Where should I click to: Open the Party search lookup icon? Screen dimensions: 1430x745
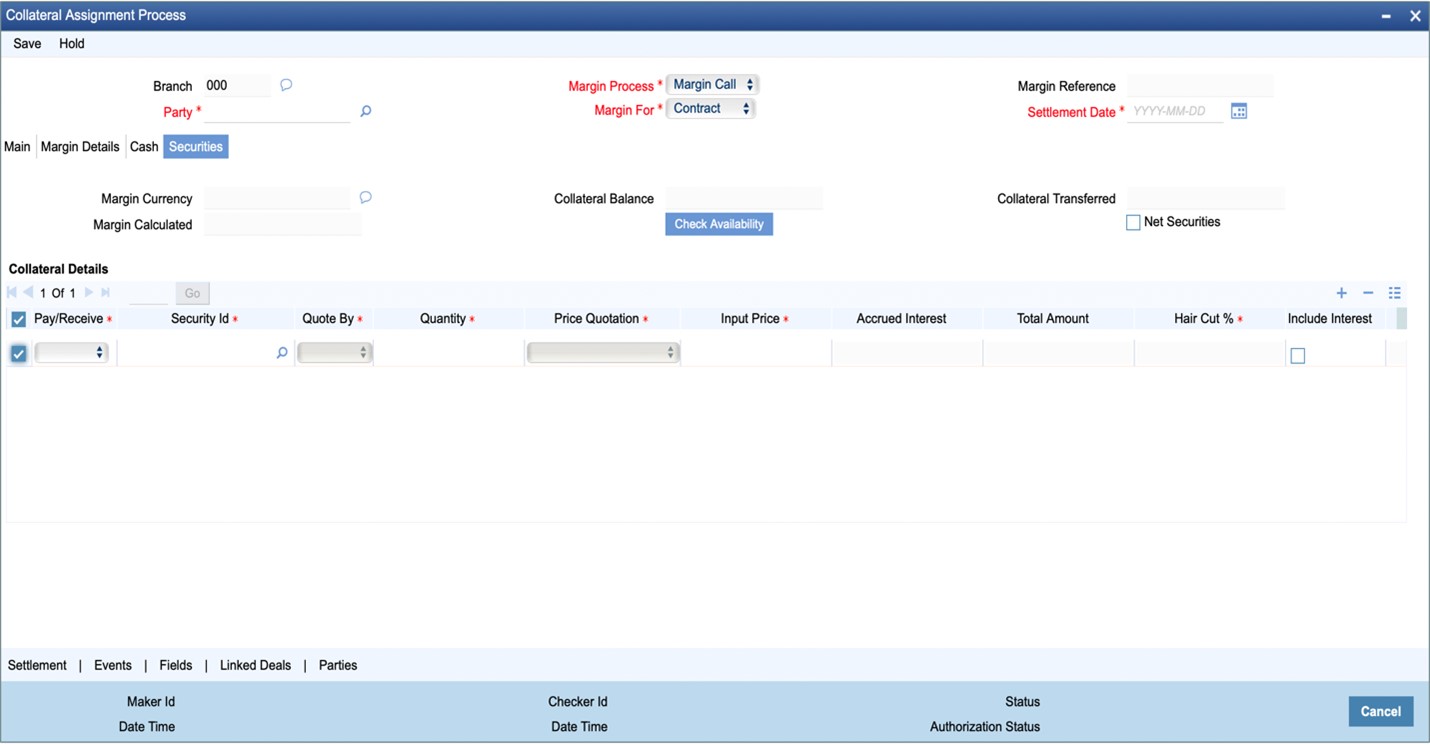point(366,111)
